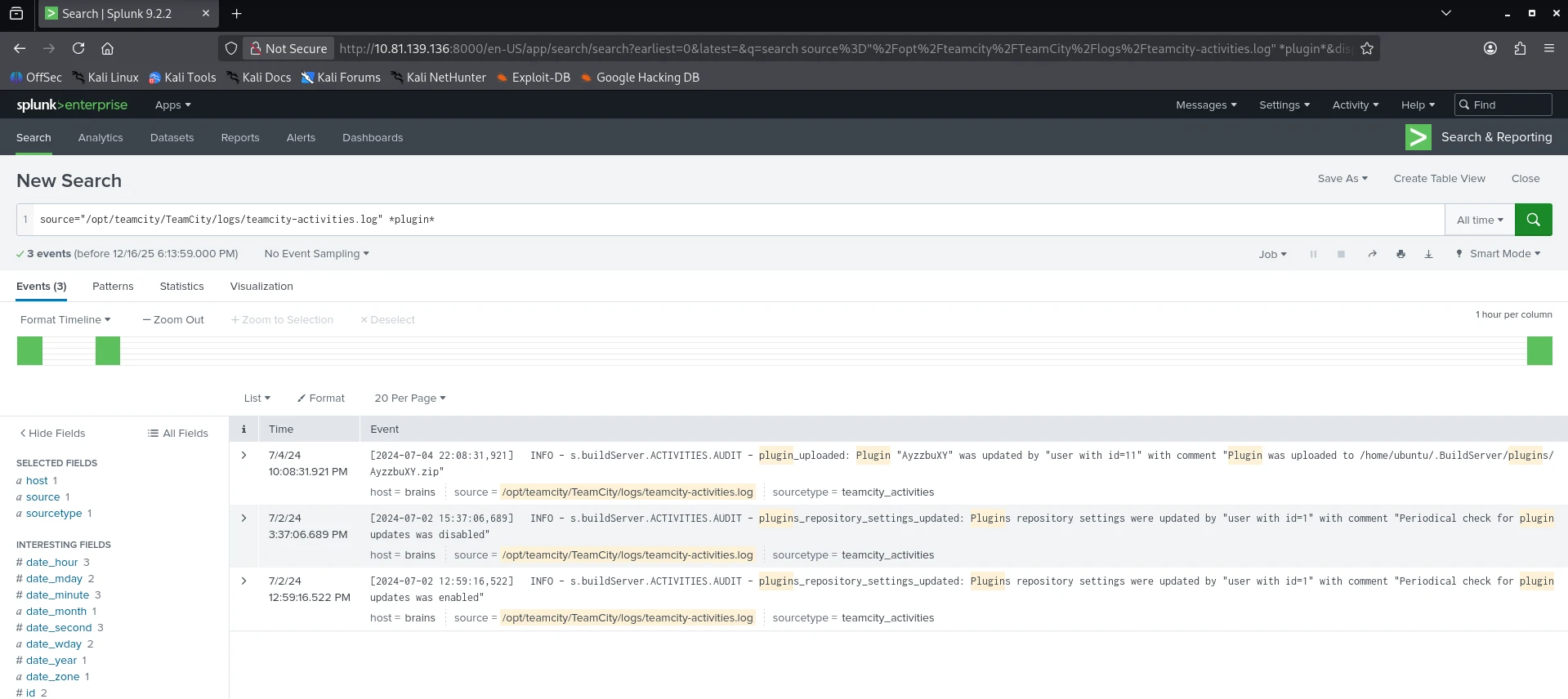1568x699 pixels.
Task: Click the Export download icon
Action: tap(1428, 254)
